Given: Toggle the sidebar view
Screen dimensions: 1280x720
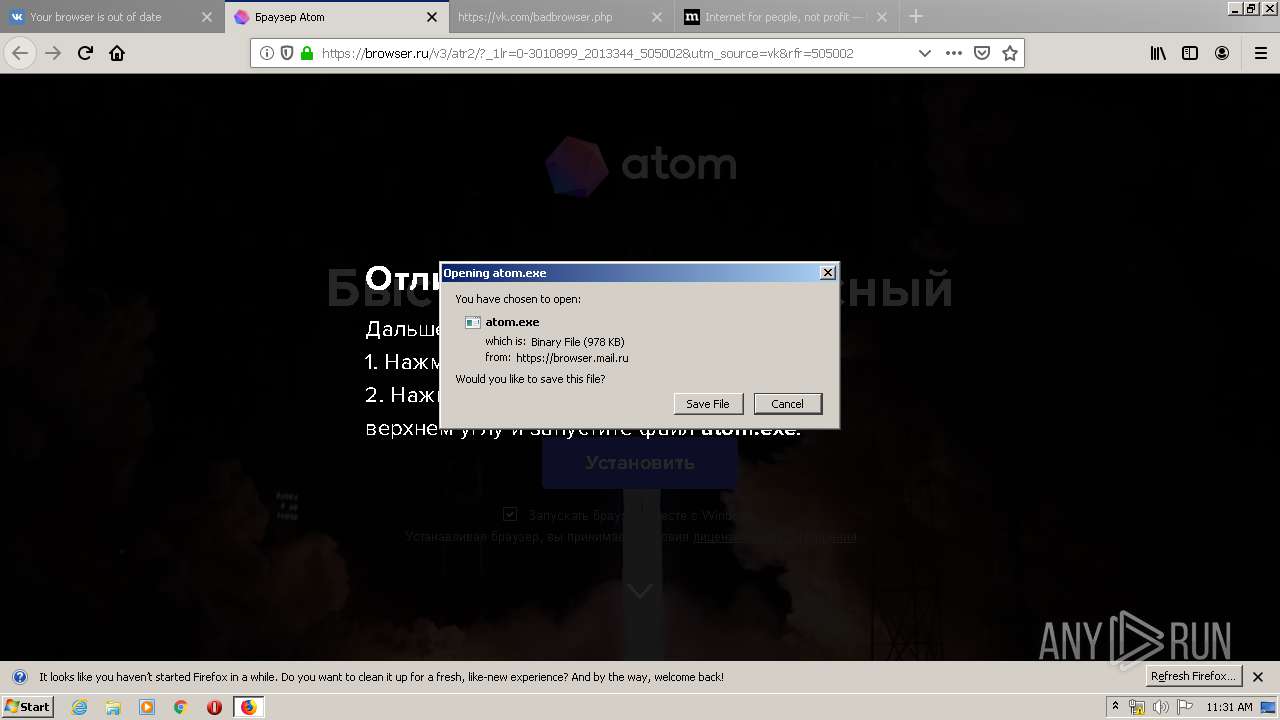Looking at the screenshot, I should [x=1190, y=53].
